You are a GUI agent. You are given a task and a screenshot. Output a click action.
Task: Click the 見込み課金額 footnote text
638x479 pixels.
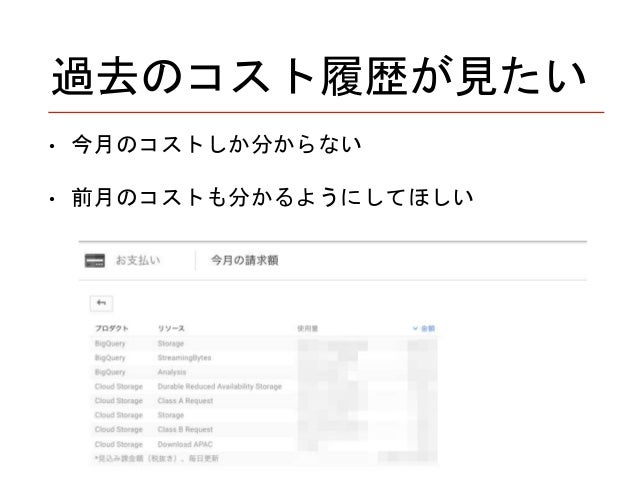tap(157, 459)
